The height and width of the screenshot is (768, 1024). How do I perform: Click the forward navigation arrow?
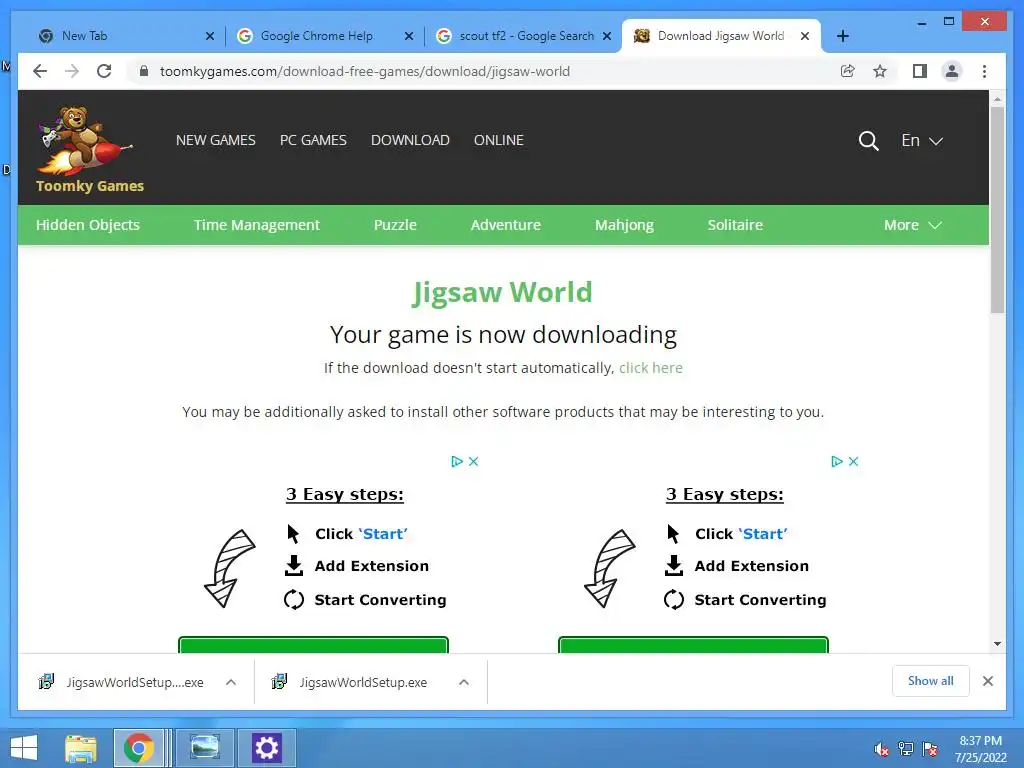click(x=72, y=71)
